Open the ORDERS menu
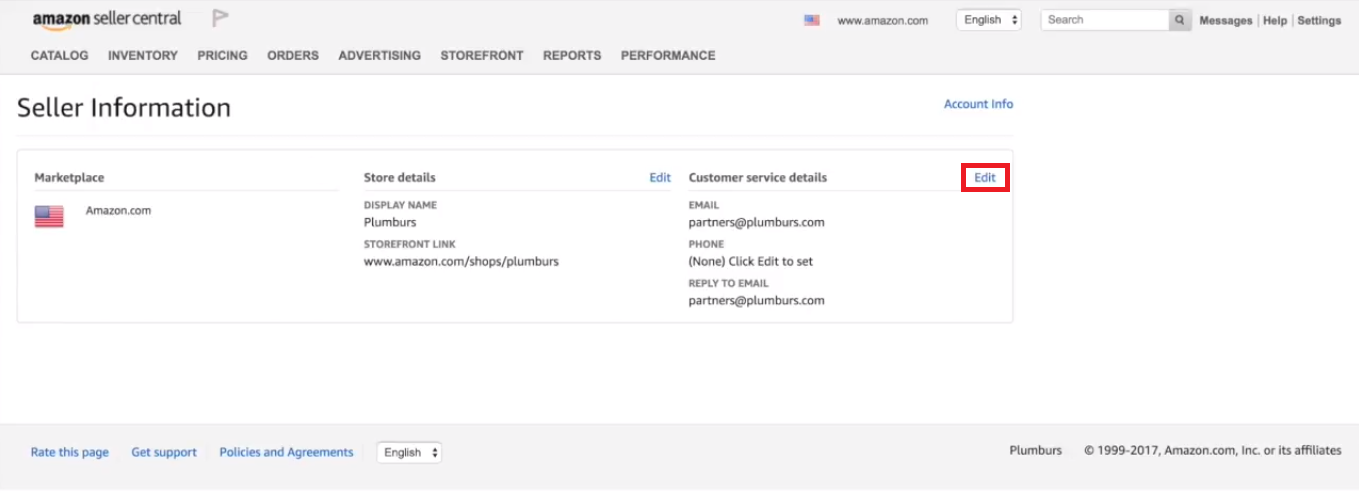The image size is (1359, 493). pos(293,56)
